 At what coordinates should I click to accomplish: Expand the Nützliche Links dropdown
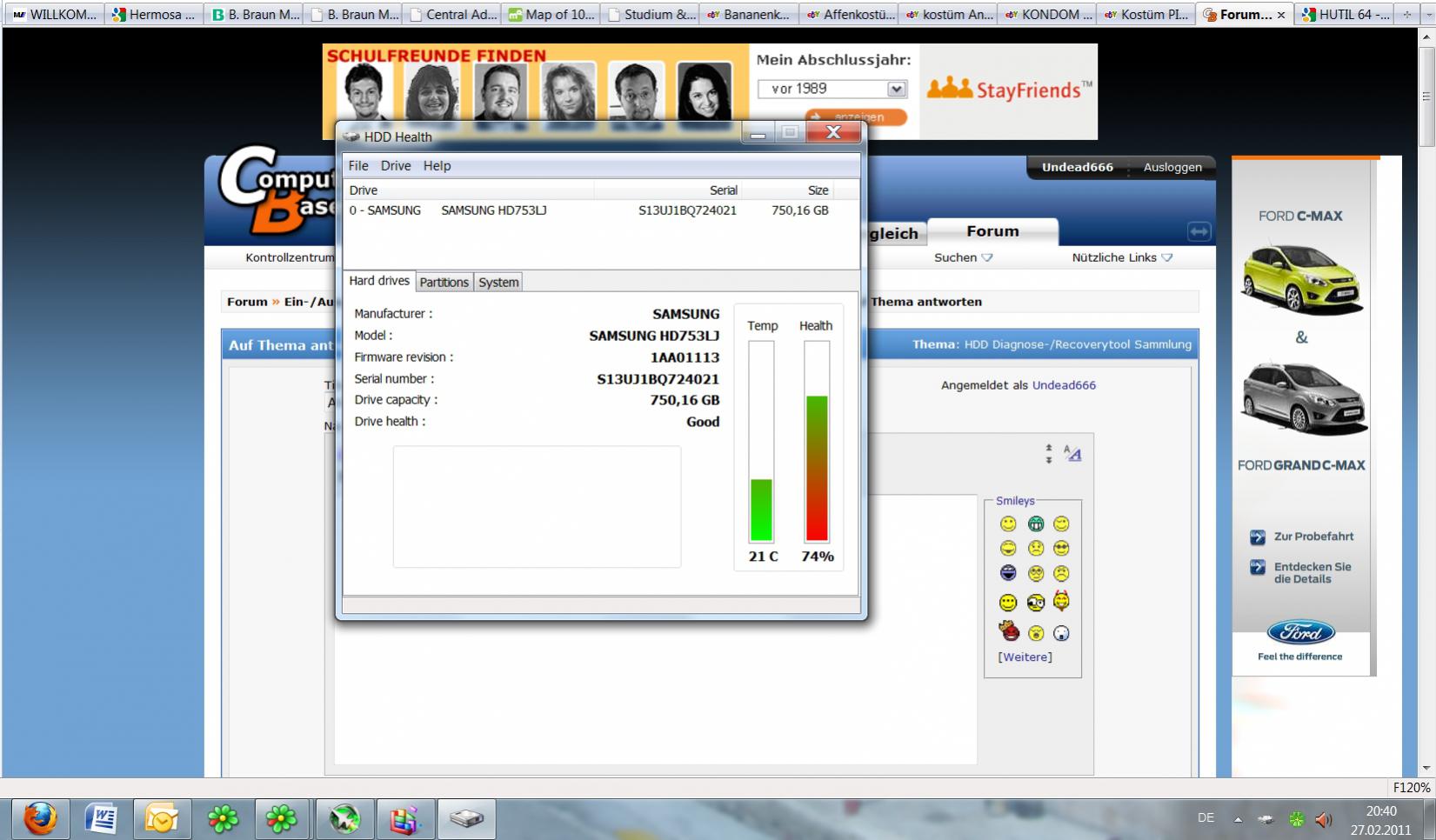(1122, 257)
